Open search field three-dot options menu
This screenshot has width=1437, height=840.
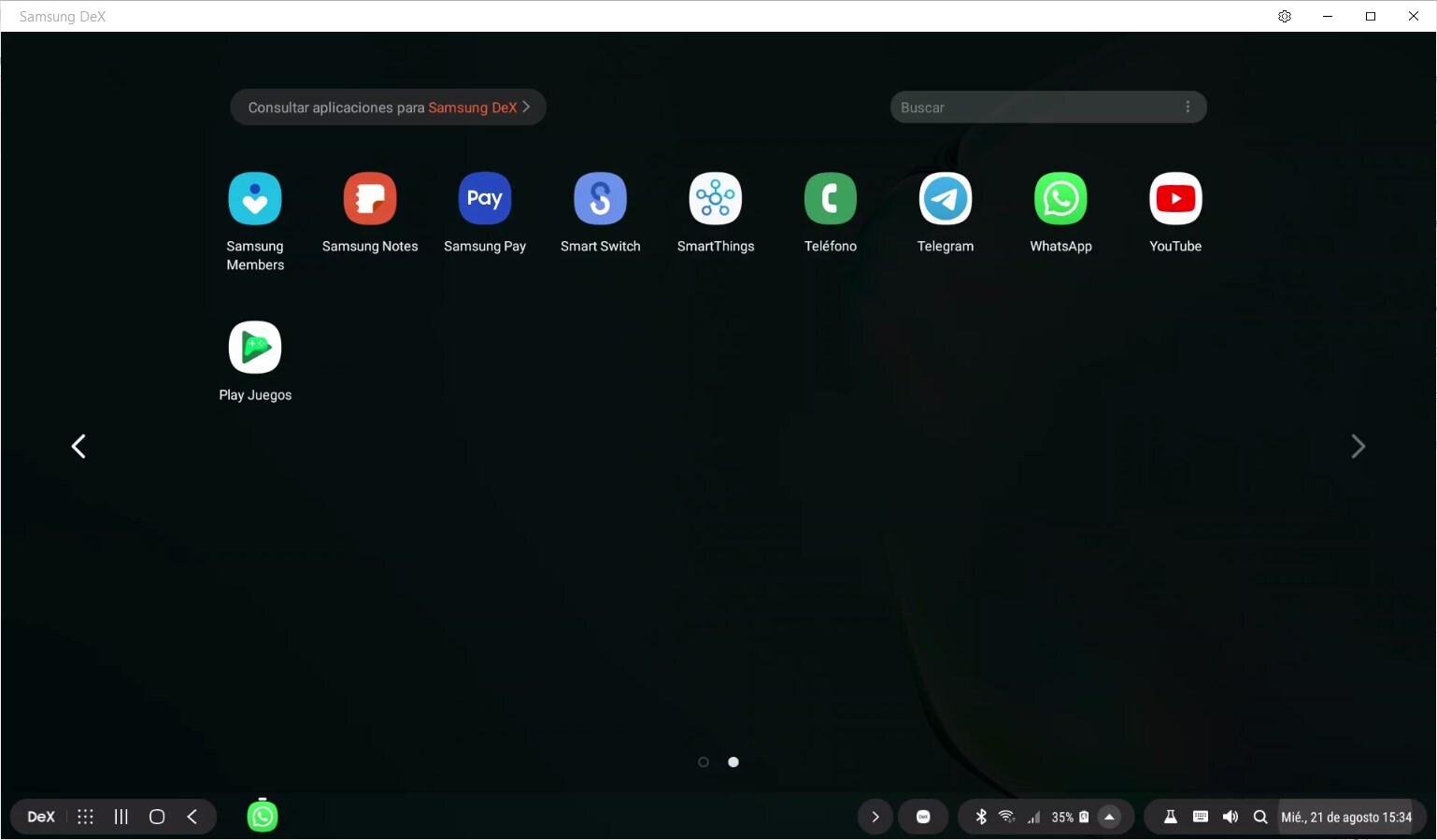point(1188,107)
